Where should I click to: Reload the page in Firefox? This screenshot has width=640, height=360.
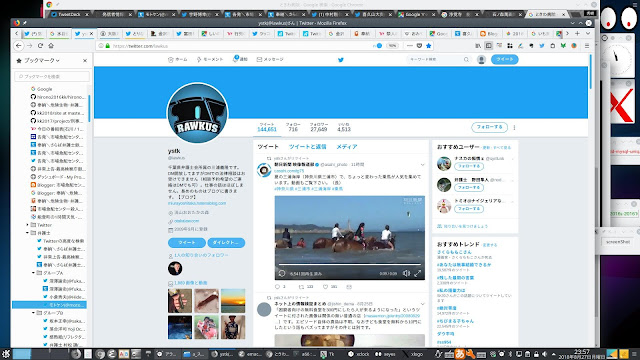[40, 46]
